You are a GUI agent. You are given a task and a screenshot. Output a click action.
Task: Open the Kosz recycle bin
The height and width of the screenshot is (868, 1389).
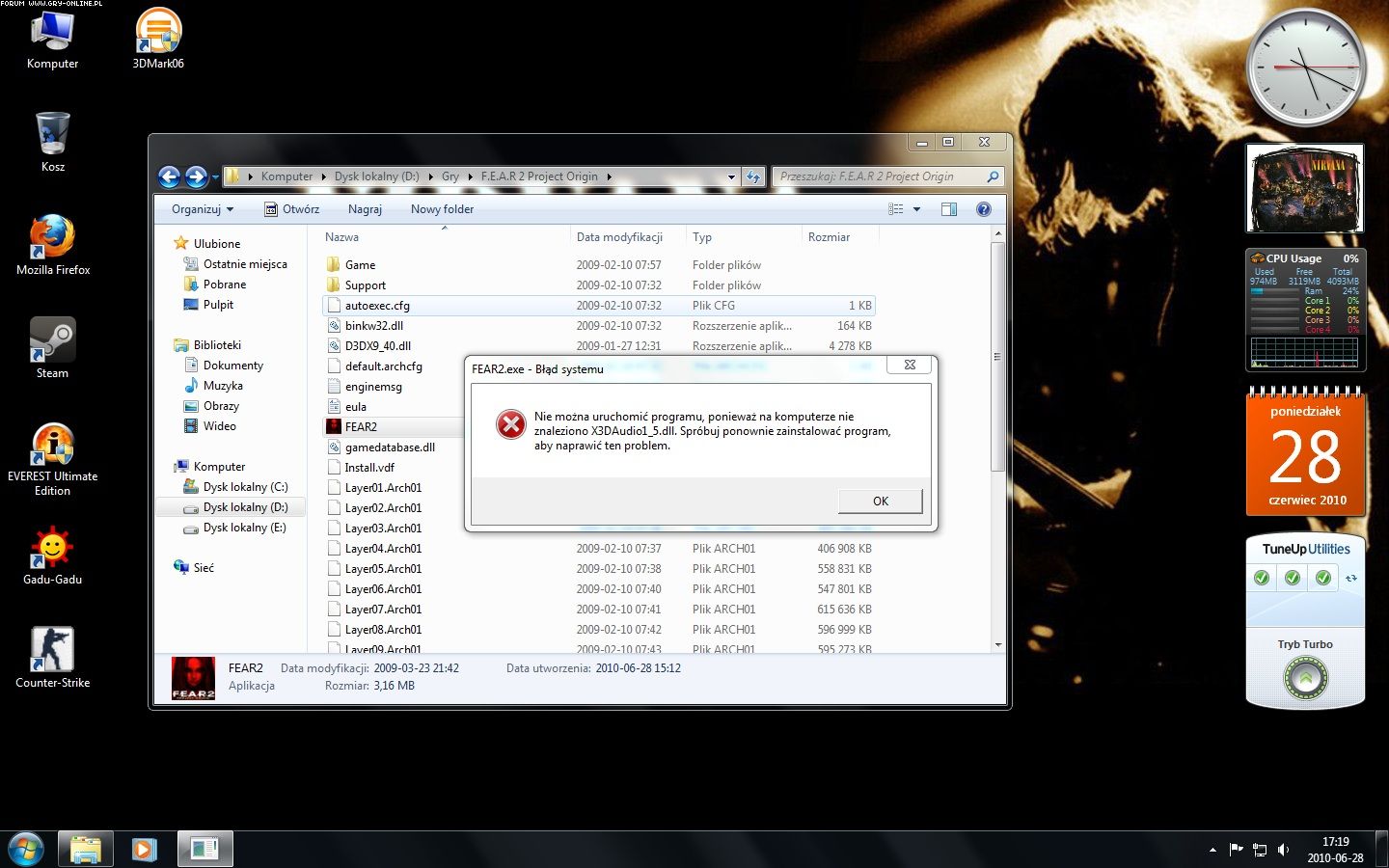pyautogui.click(x=53, y=142)
